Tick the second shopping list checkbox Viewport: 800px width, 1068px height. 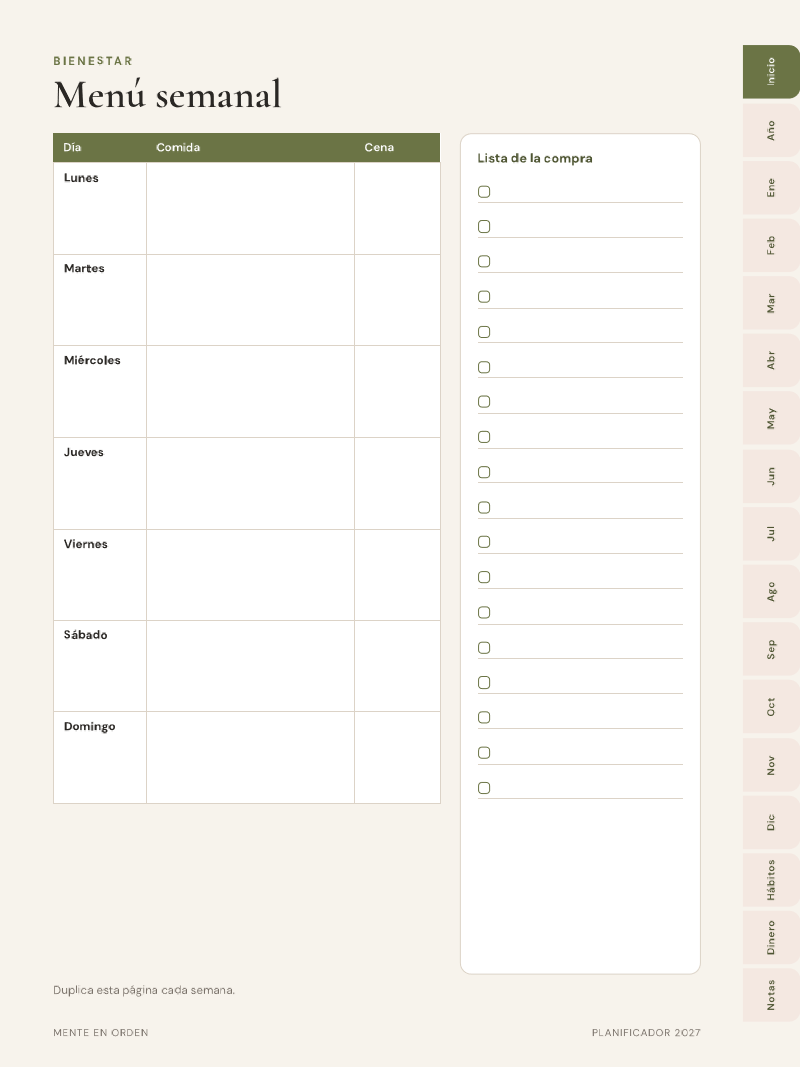(484, 226)
